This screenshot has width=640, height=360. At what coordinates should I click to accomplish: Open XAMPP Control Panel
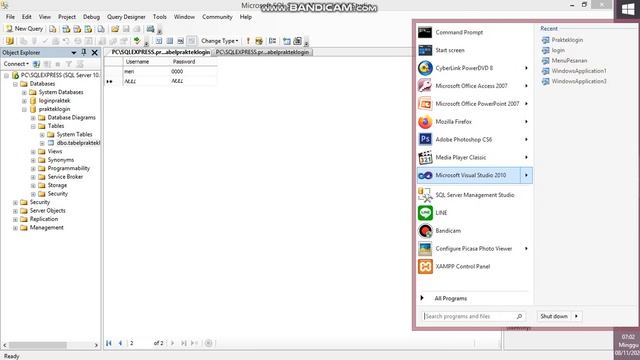[473, 267]
